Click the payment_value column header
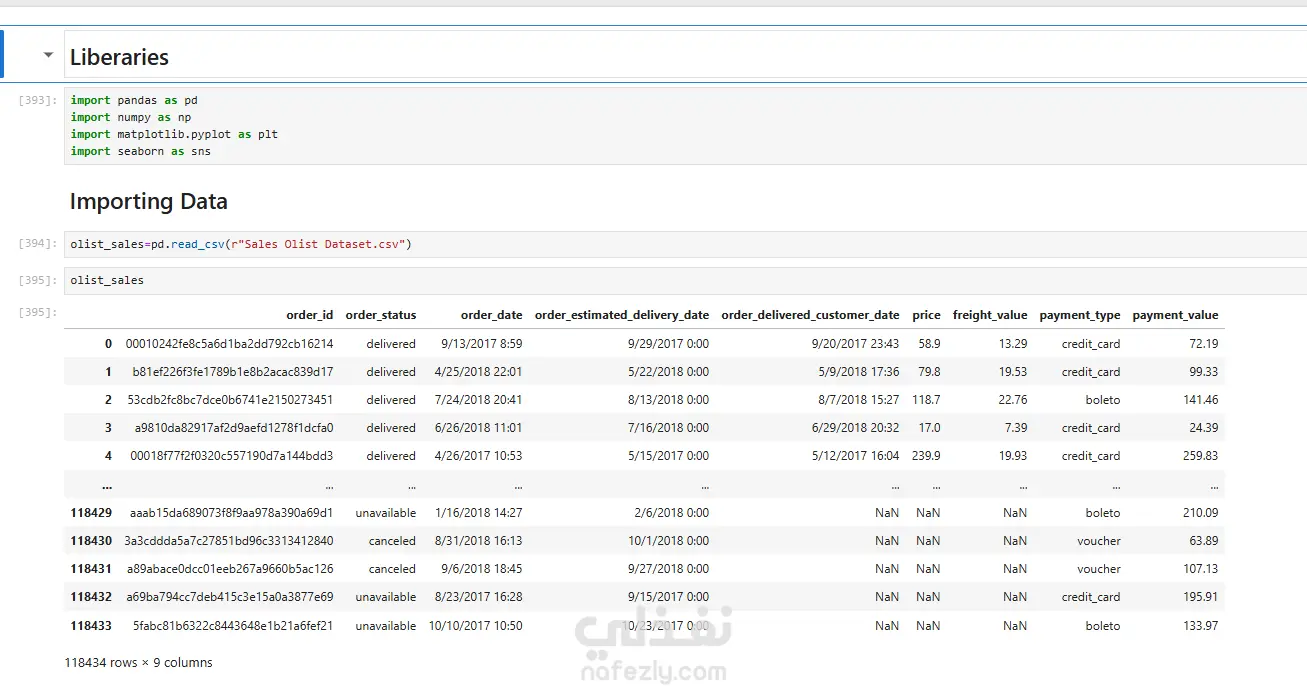1307x686 pixels. (x=1175, y=315)
